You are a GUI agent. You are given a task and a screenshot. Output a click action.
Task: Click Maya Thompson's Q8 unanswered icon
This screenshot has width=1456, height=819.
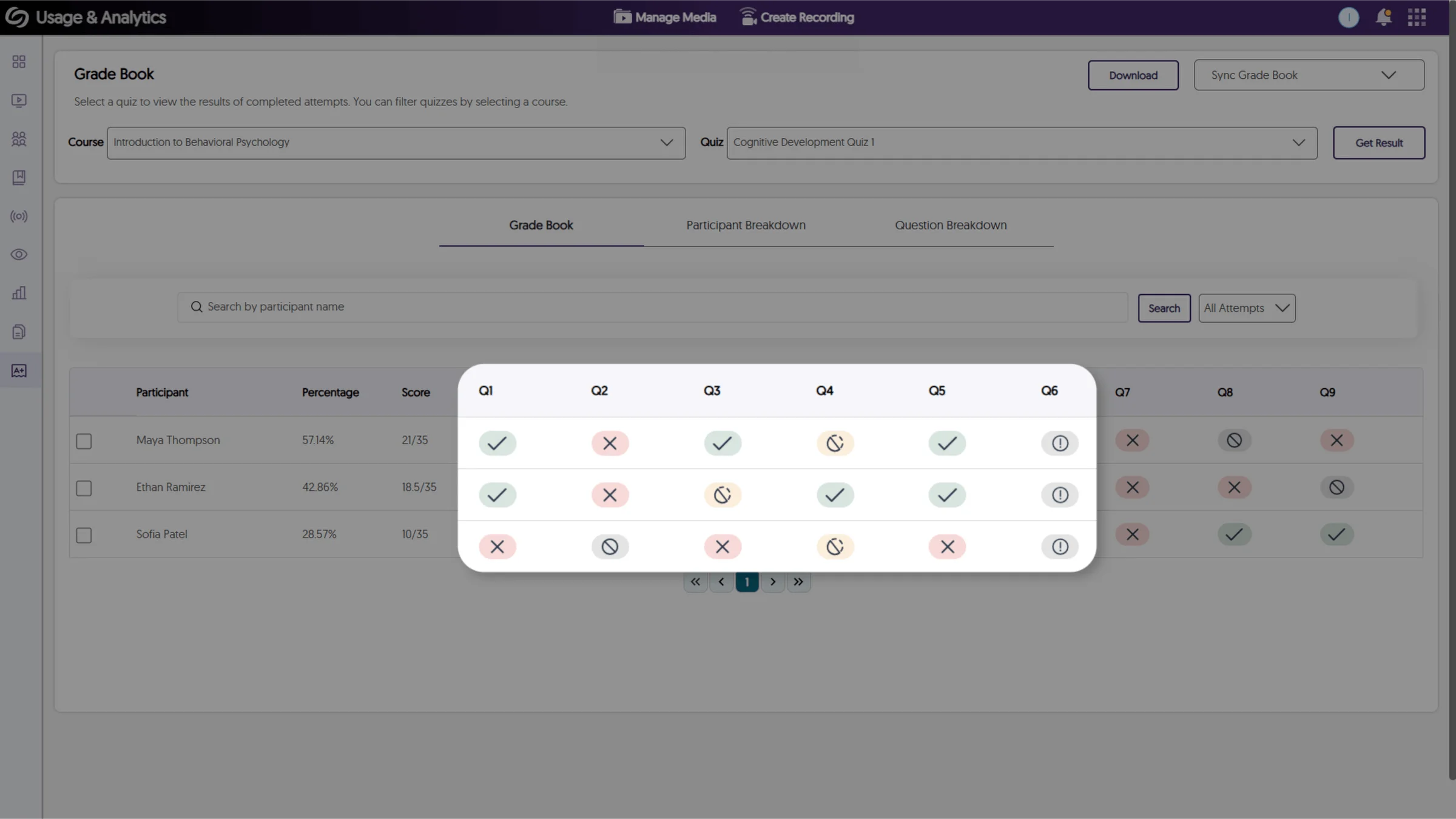[1234, 440]
